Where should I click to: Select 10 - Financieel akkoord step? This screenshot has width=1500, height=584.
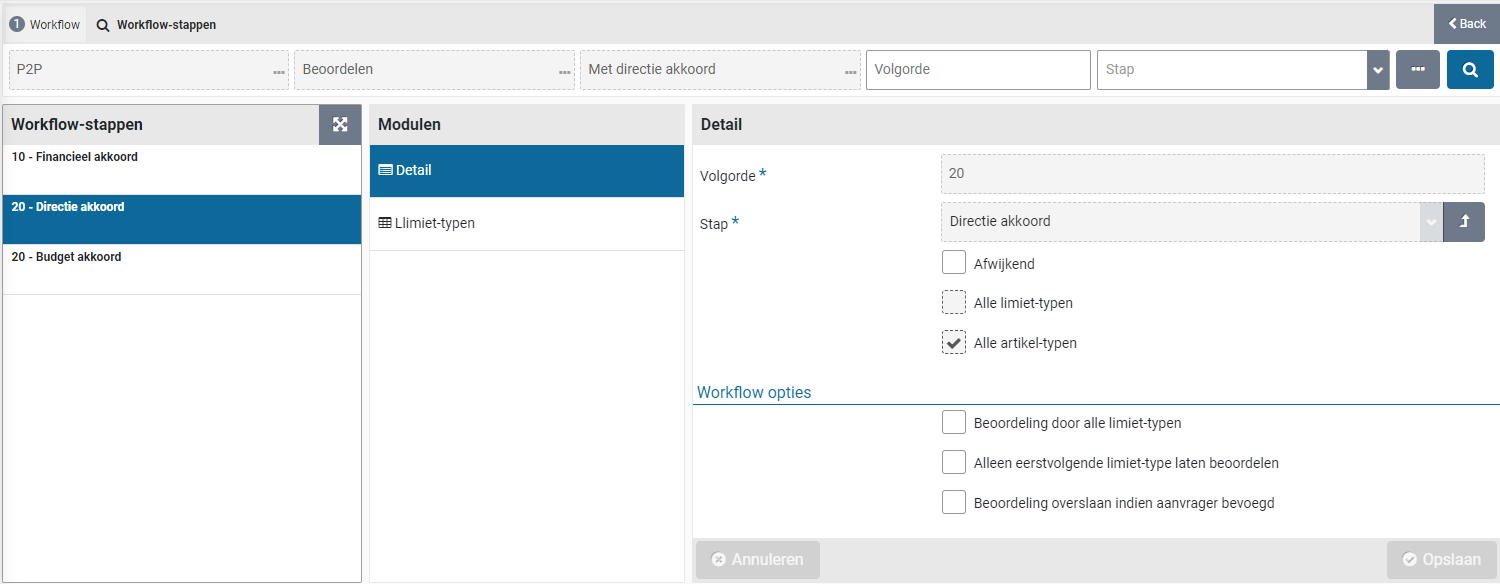click(181, 169)
